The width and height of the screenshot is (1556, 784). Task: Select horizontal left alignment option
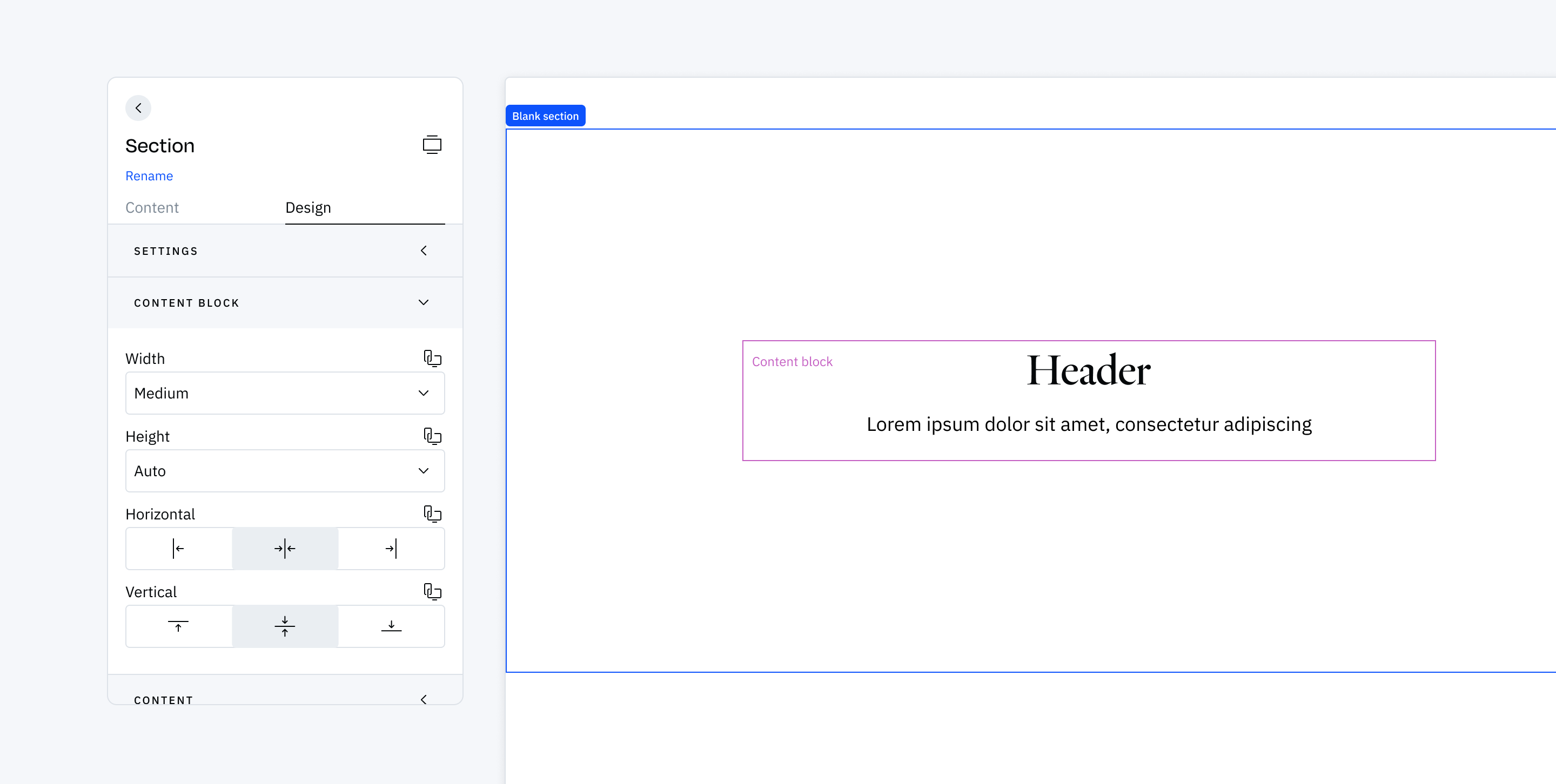179,548
